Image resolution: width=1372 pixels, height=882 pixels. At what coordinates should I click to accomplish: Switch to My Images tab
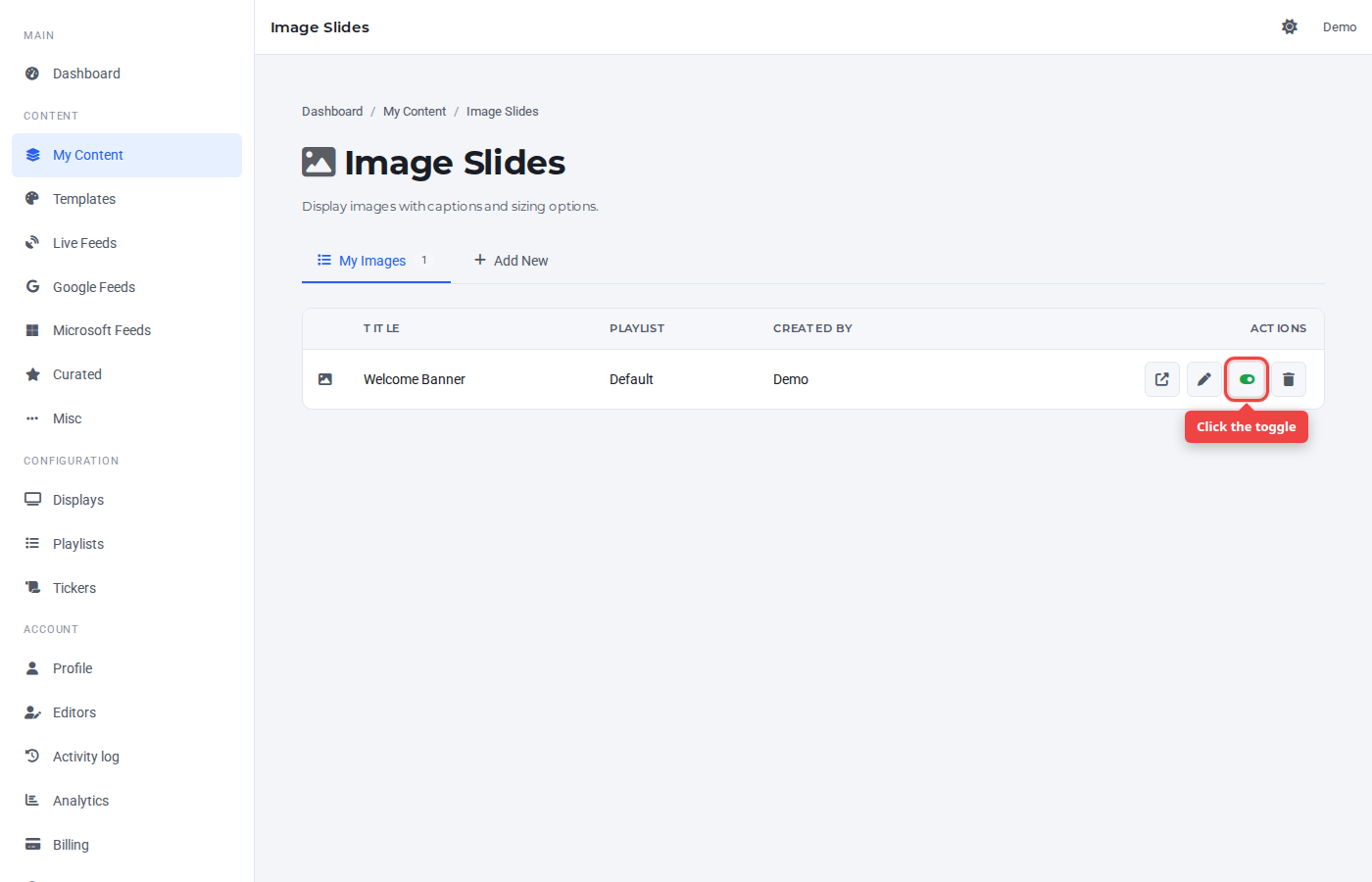(x=376, y=261)
